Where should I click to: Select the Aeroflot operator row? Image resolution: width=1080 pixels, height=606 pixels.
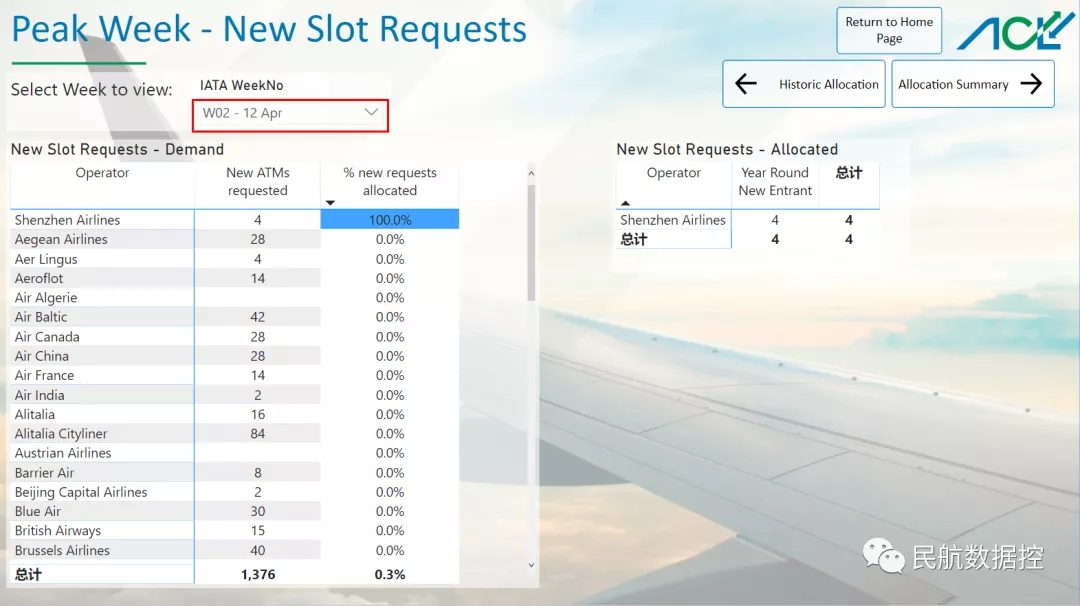pos(235,278)
